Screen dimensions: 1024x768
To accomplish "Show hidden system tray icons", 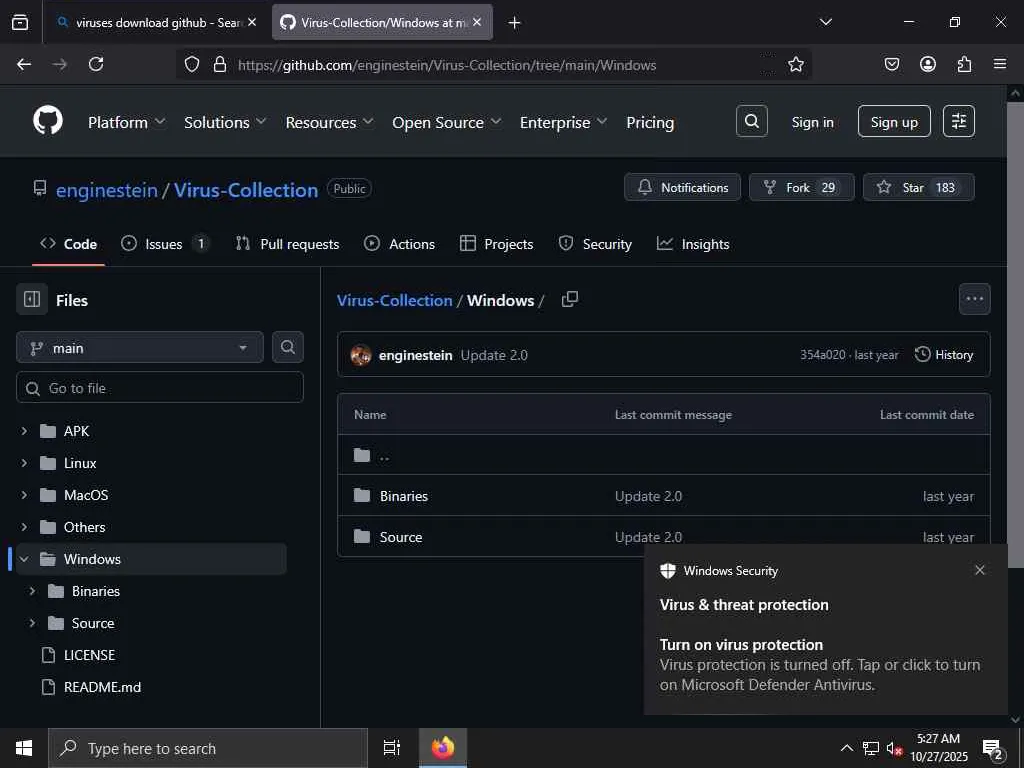I will click(846, 748).
